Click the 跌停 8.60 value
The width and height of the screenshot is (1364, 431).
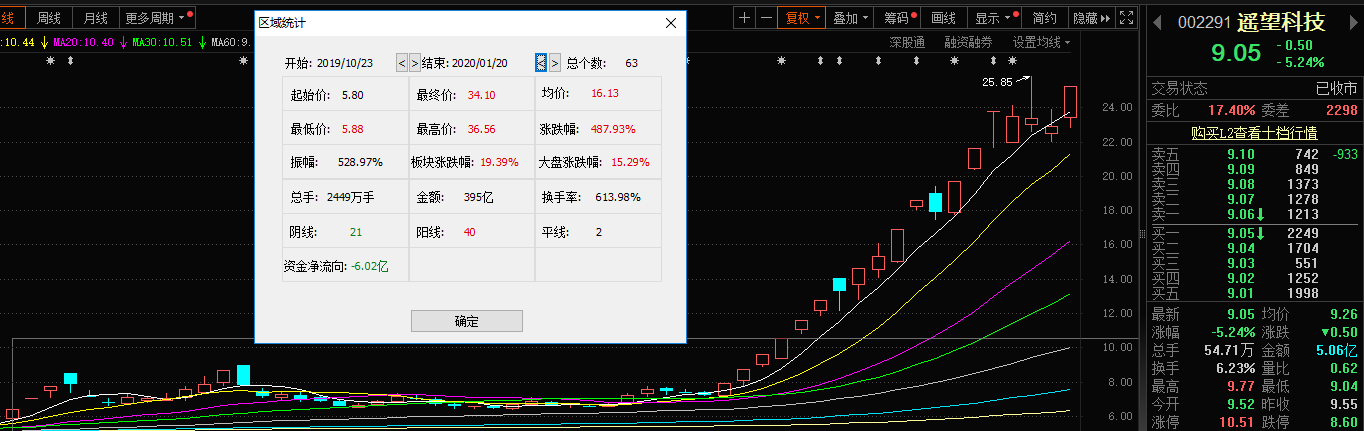pyautogui.click(x=1343, y=423)
